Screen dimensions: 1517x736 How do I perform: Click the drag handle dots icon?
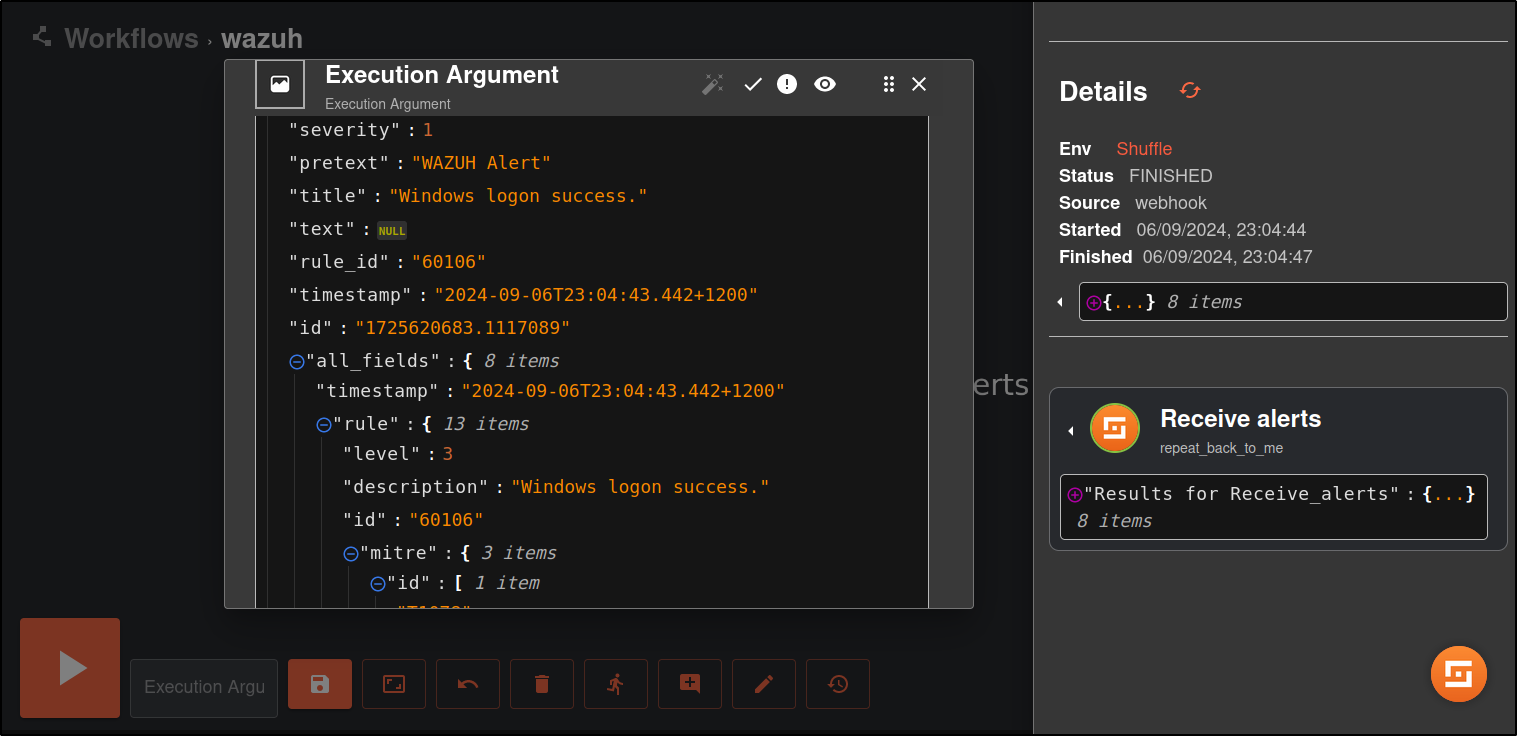[x=888, y=84]
